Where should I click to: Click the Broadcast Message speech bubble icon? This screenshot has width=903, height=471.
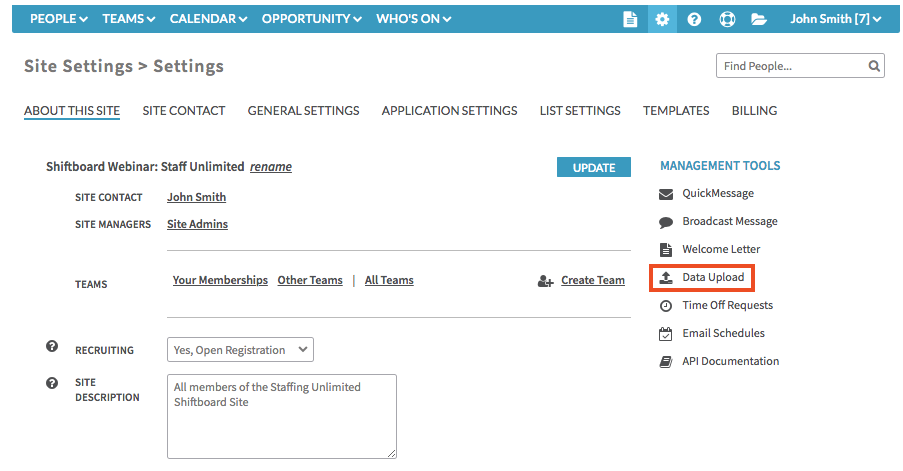tap(666, 222)
